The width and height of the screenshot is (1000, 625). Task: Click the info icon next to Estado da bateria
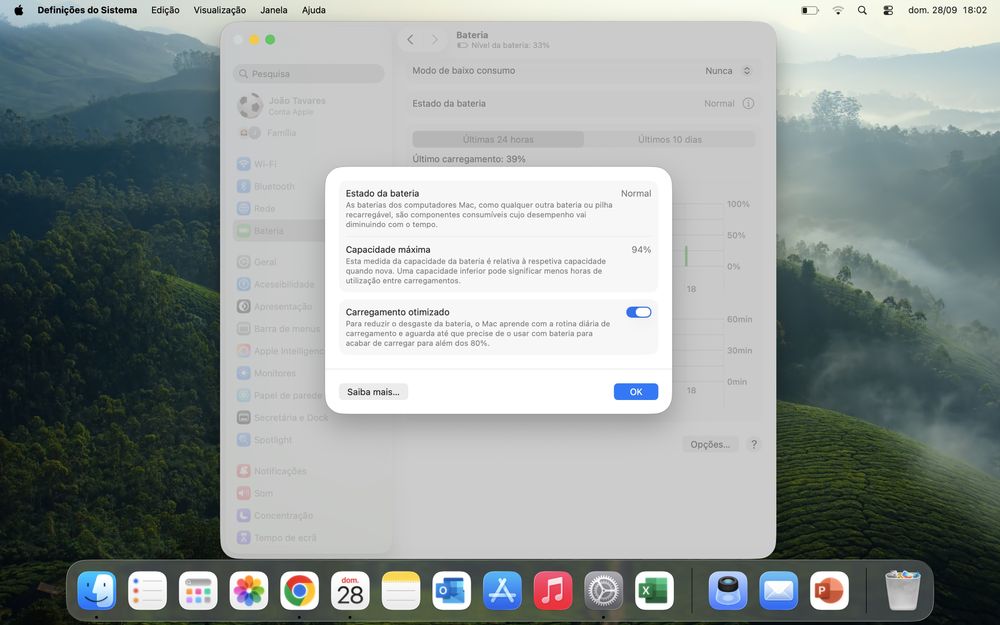pyautogui.click(x=748, y=103)
